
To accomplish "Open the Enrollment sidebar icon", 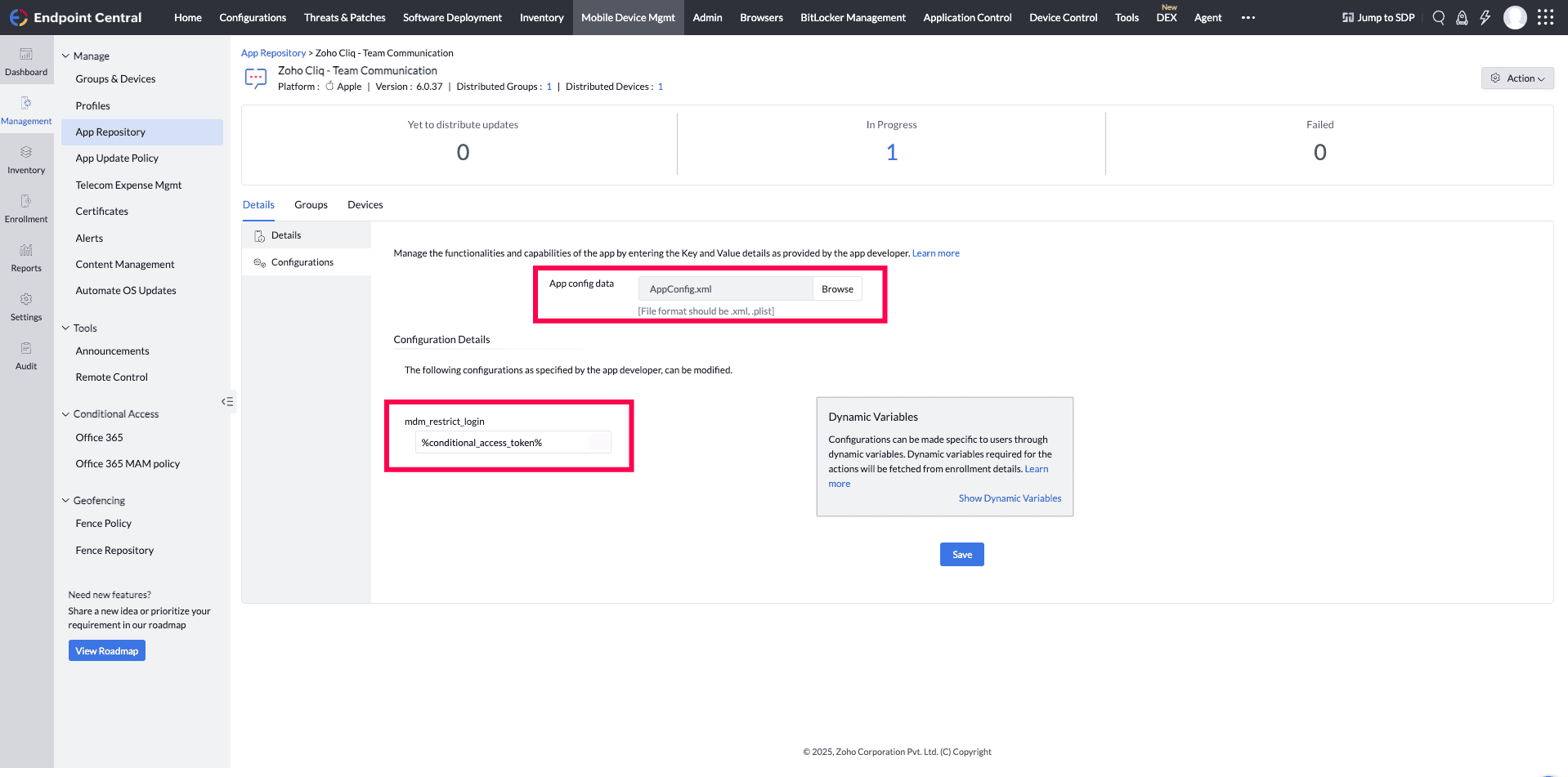I will point(26,209).
